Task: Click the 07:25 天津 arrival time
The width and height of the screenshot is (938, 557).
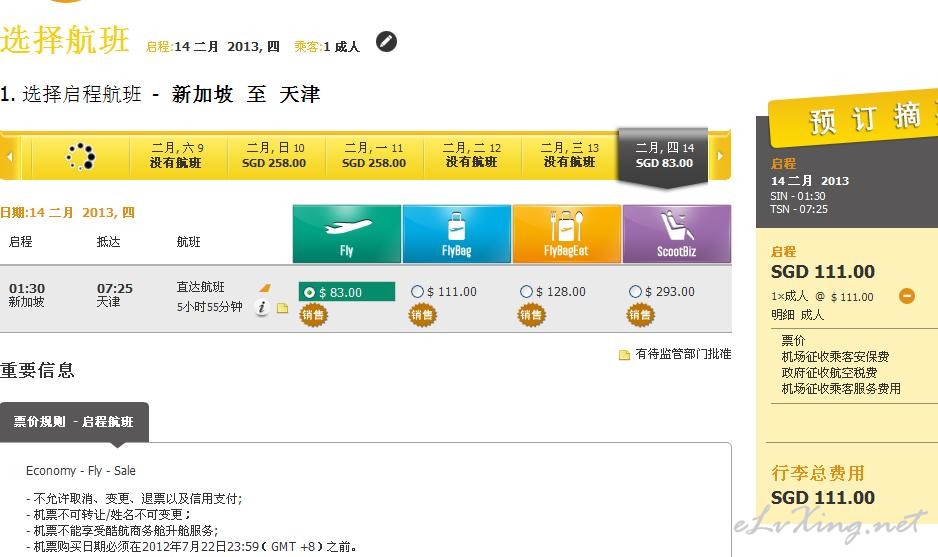Action: pyautogui.click(x=114, y=295)
